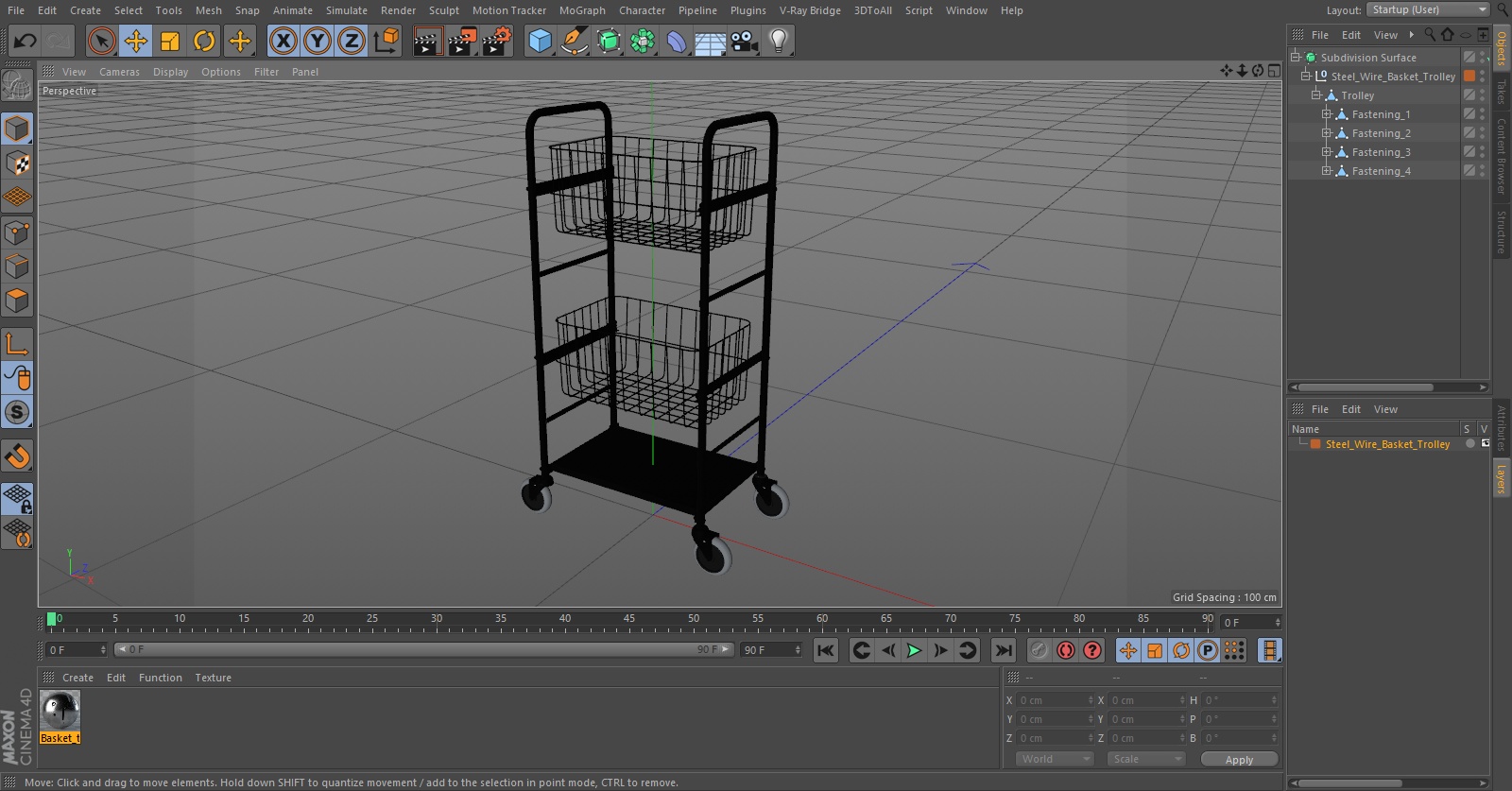
Task: Toggle position keyframe recording
Action: [1128, 650]
